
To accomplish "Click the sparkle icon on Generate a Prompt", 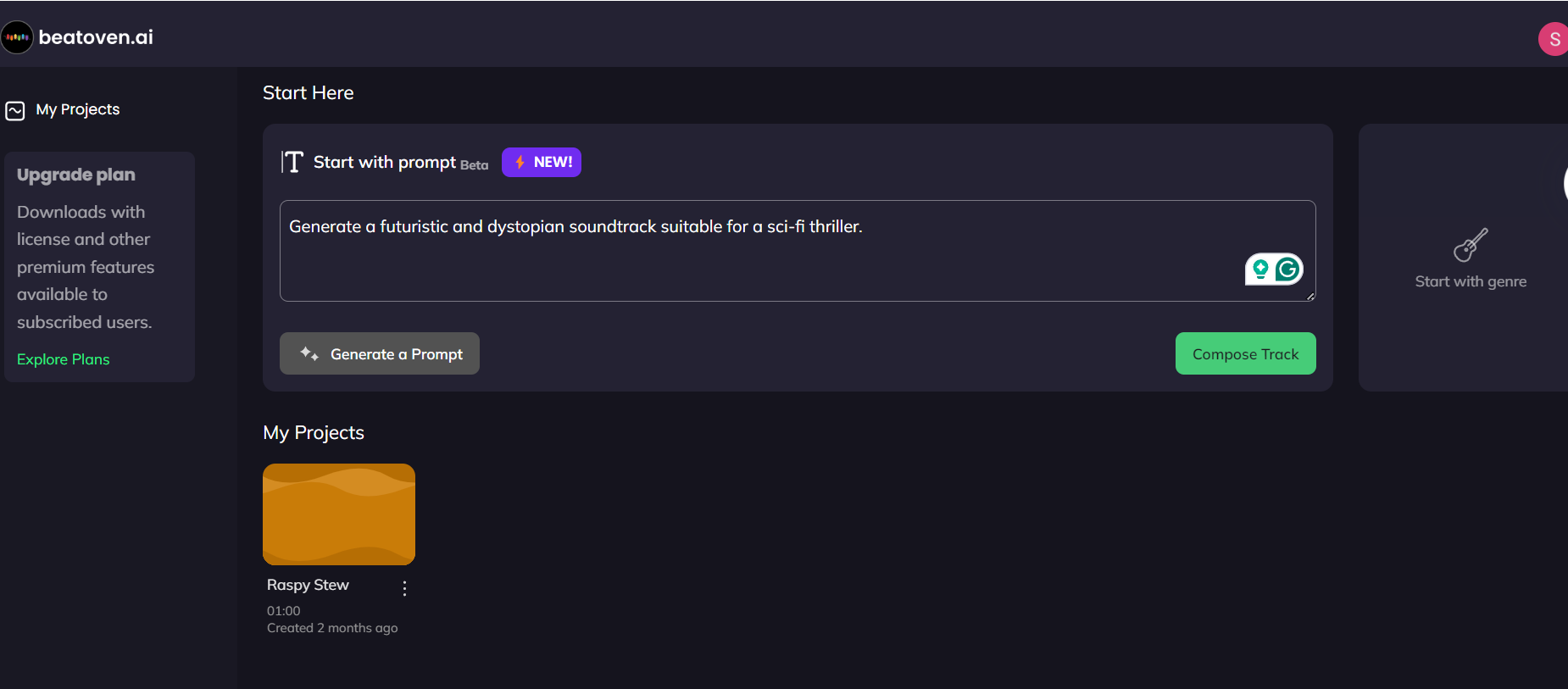I will pos(309,354).
